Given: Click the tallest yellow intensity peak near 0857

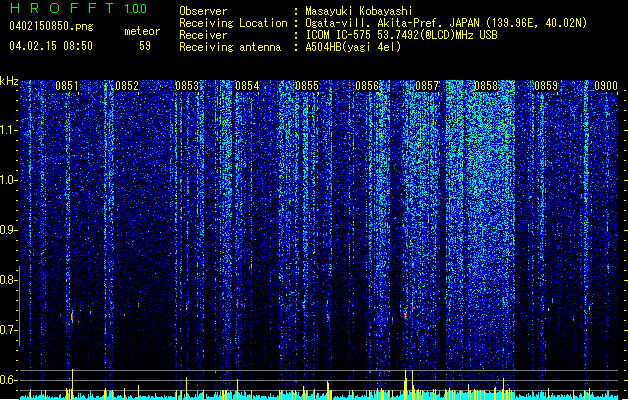Looking at the screenshot, I should coord(406,384).
